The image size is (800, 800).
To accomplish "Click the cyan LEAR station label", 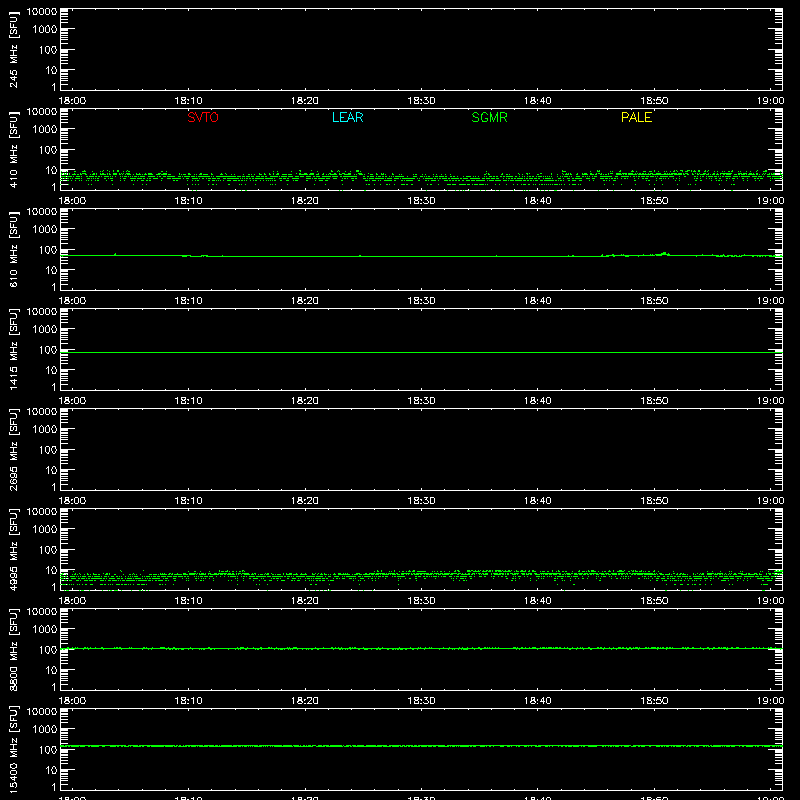I will 347,117.
